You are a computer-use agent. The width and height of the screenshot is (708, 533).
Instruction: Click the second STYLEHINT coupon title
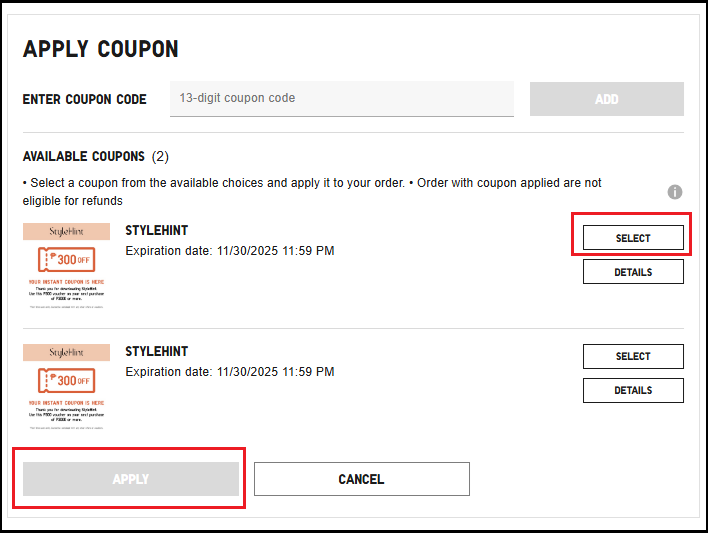[157, 352]
